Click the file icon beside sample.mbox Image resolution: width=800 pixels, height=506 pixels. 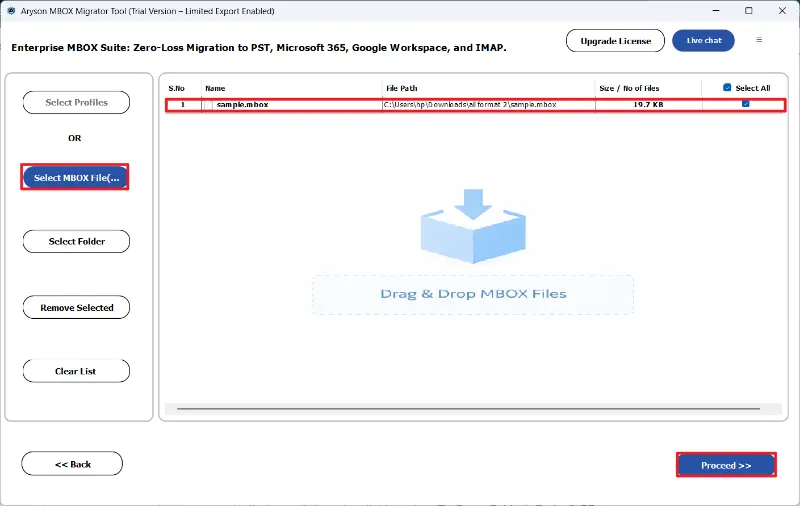click(x=208, y=105)
